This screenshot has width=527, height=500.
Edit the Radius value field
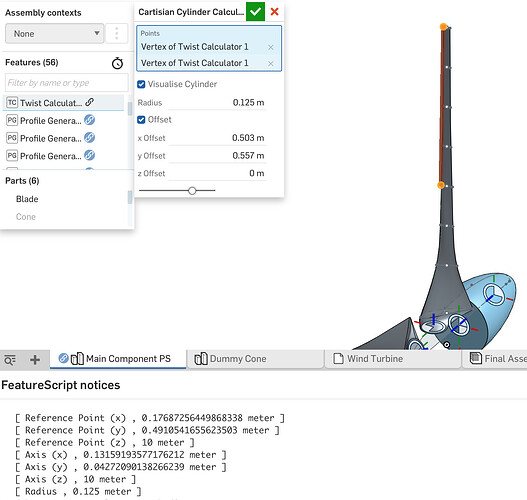click(217, 103)
